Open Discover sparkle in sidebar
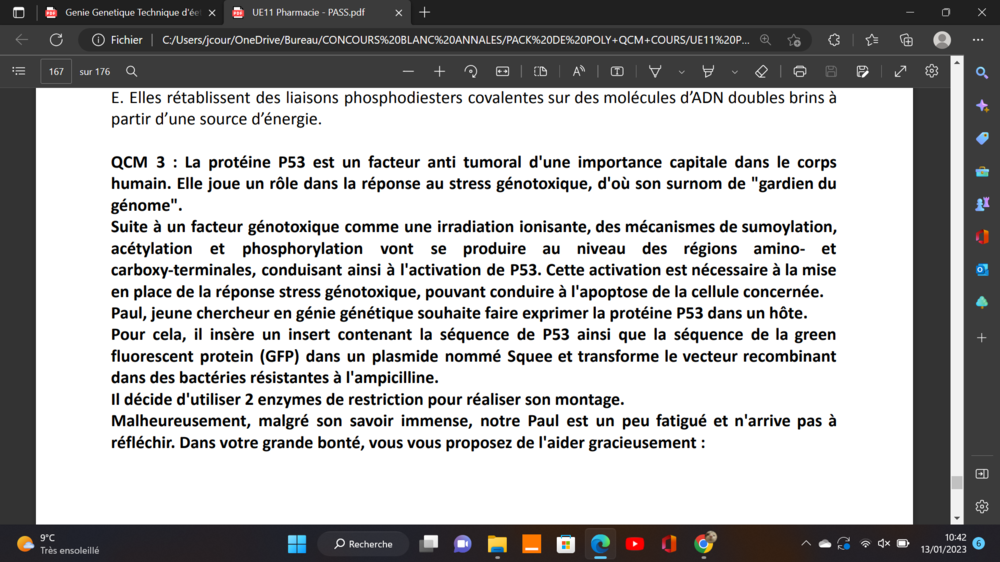 (x=982, y=106)
